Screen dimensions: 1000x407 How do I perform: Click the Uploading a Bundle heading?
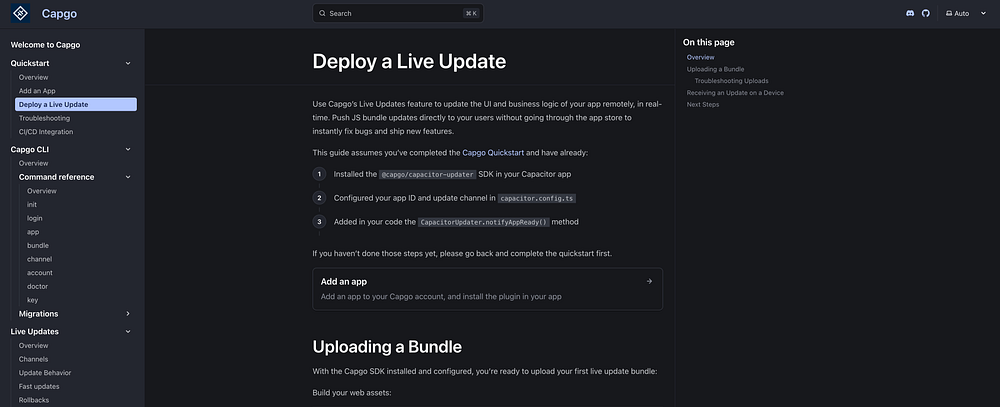tap(387, 347)
